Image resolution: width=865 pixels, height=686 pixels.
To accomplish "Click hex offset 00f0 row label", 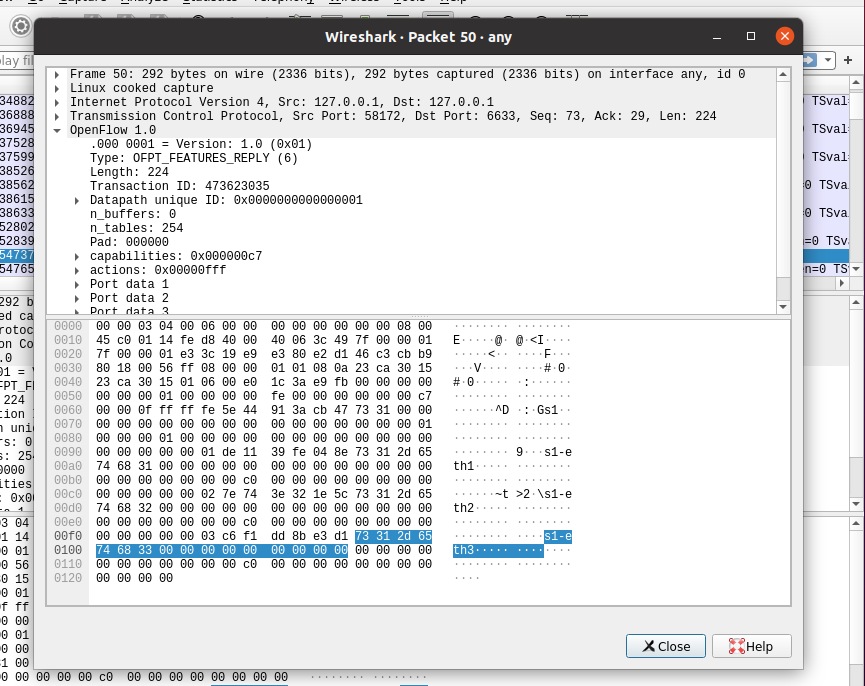I will pyautogui.click(x=68, y=536).
